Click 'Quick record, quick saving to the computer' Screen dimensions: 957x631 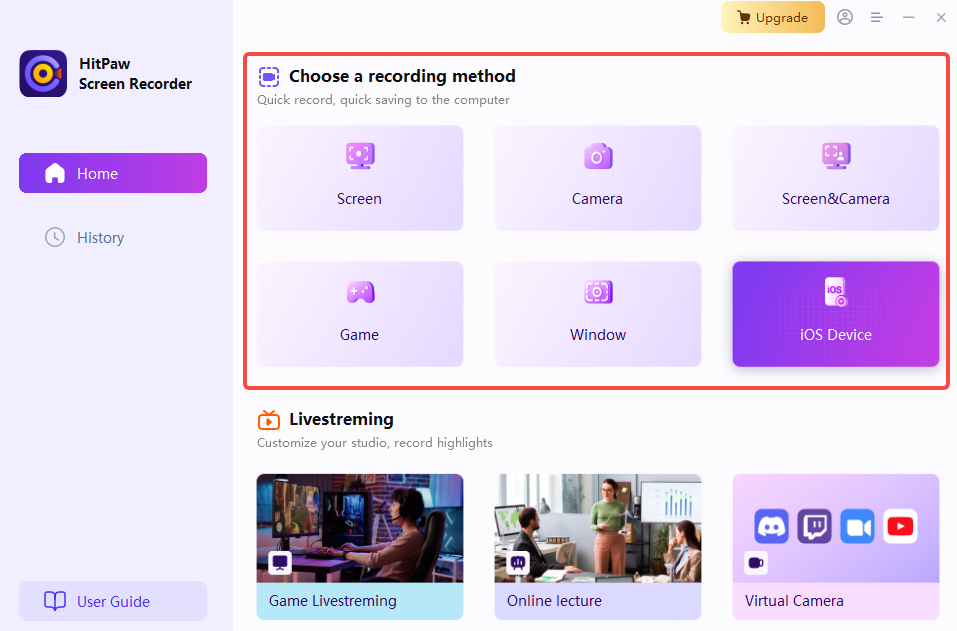383,99
